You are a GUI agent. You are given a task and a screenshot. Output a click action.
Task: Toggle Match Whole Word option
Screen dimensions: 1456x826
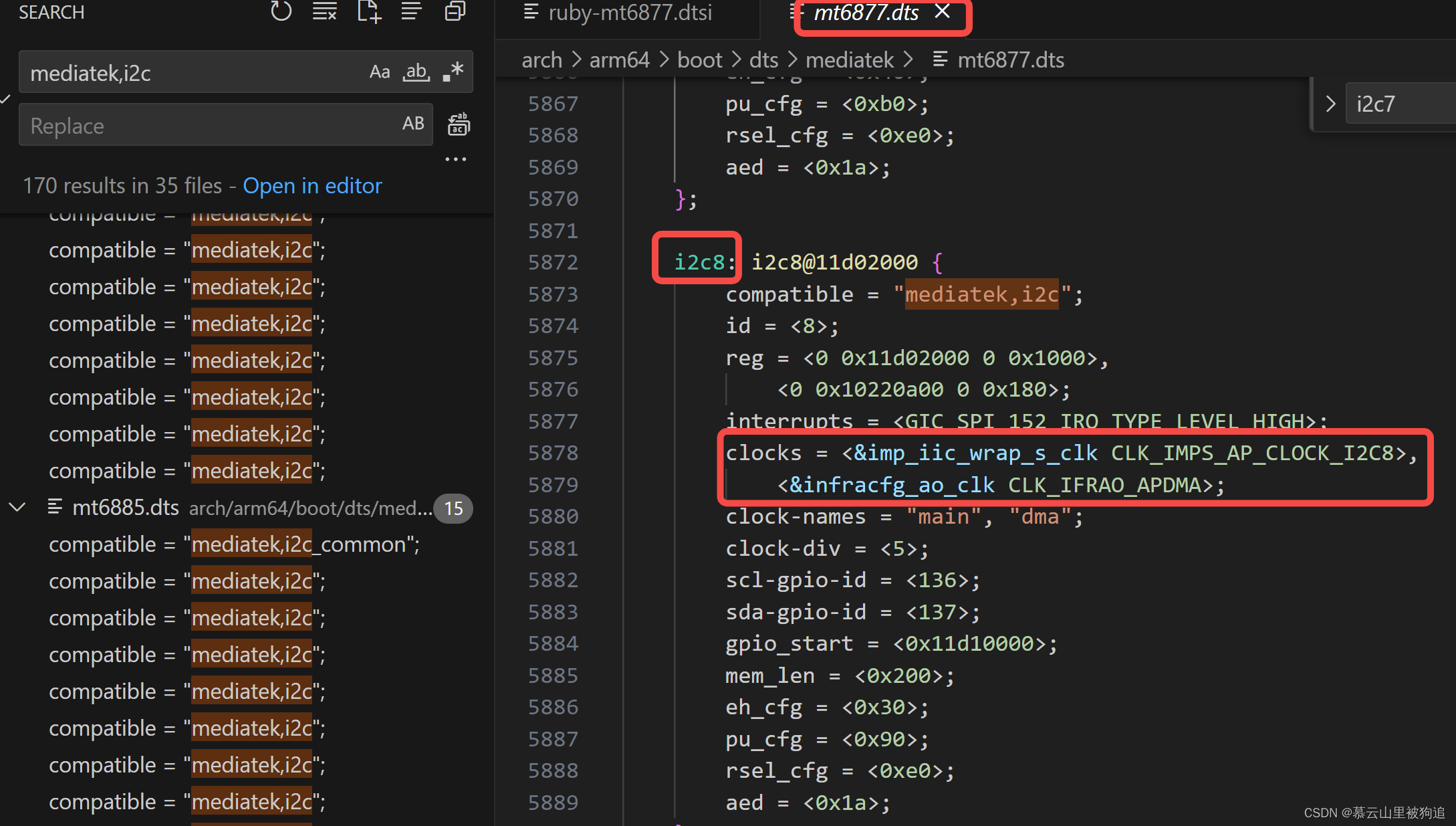(416, 72)
